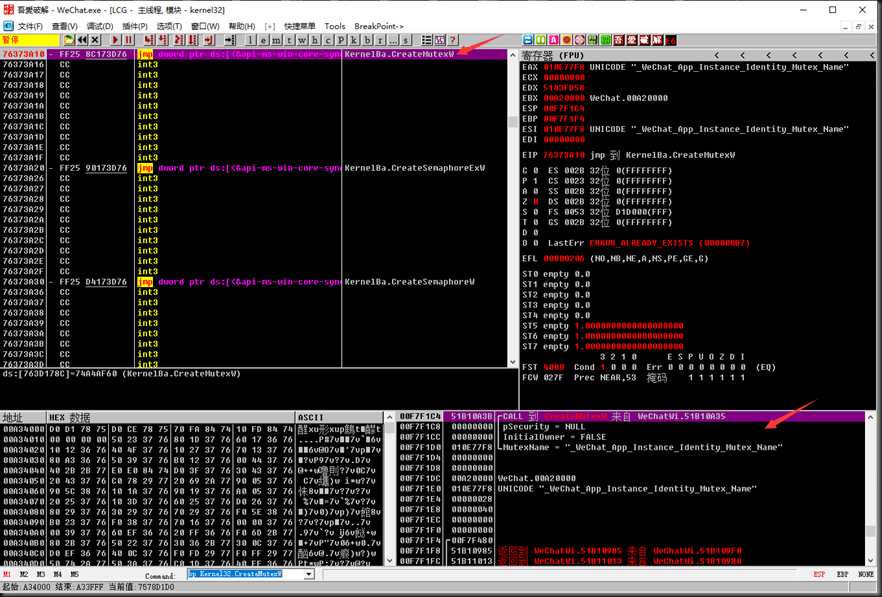Select memory tab M3
This screenshot has width=882, height=597.
click(x=40, y=574)
